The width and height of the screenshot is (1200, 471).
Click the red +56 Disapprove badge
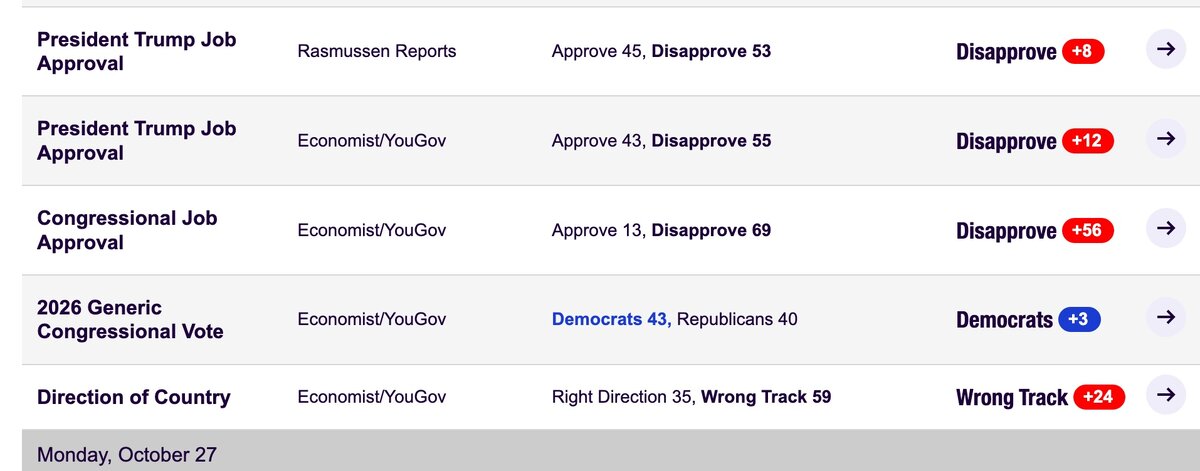pyautogui.click(x=1087, y=230)
